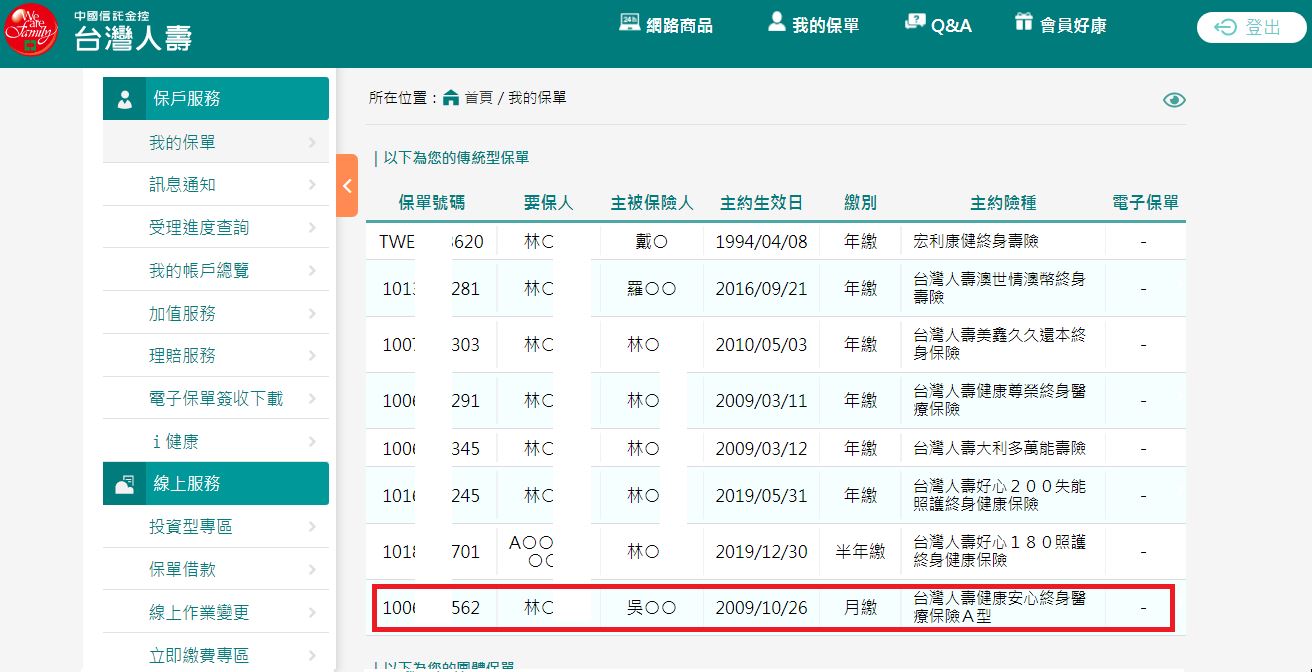
Task: Select 線上作業變更 in sidebar
Action: 216,613
